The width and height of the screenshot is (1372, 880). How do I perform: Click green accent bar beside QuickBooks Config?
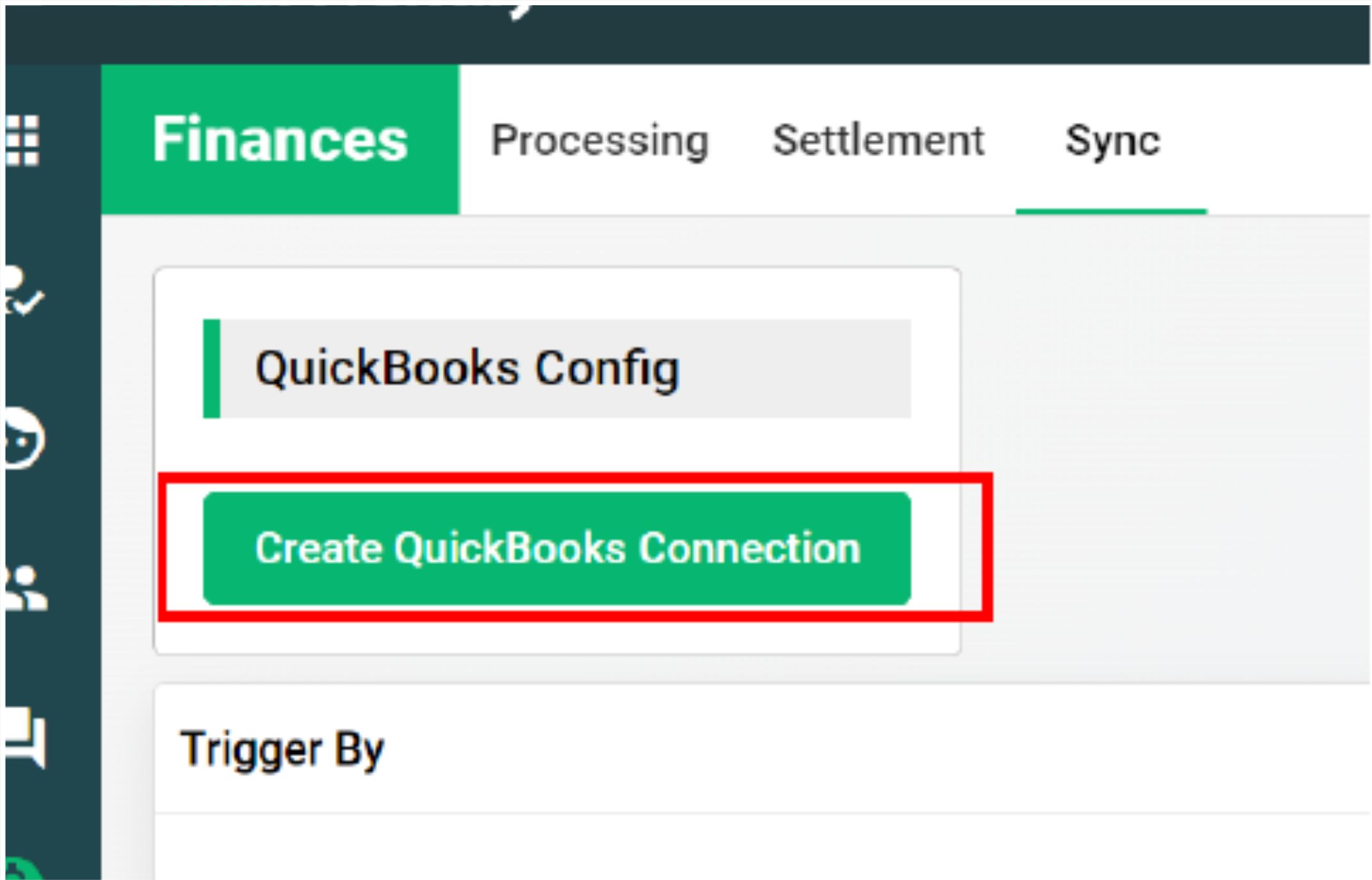tap(212, 369)
